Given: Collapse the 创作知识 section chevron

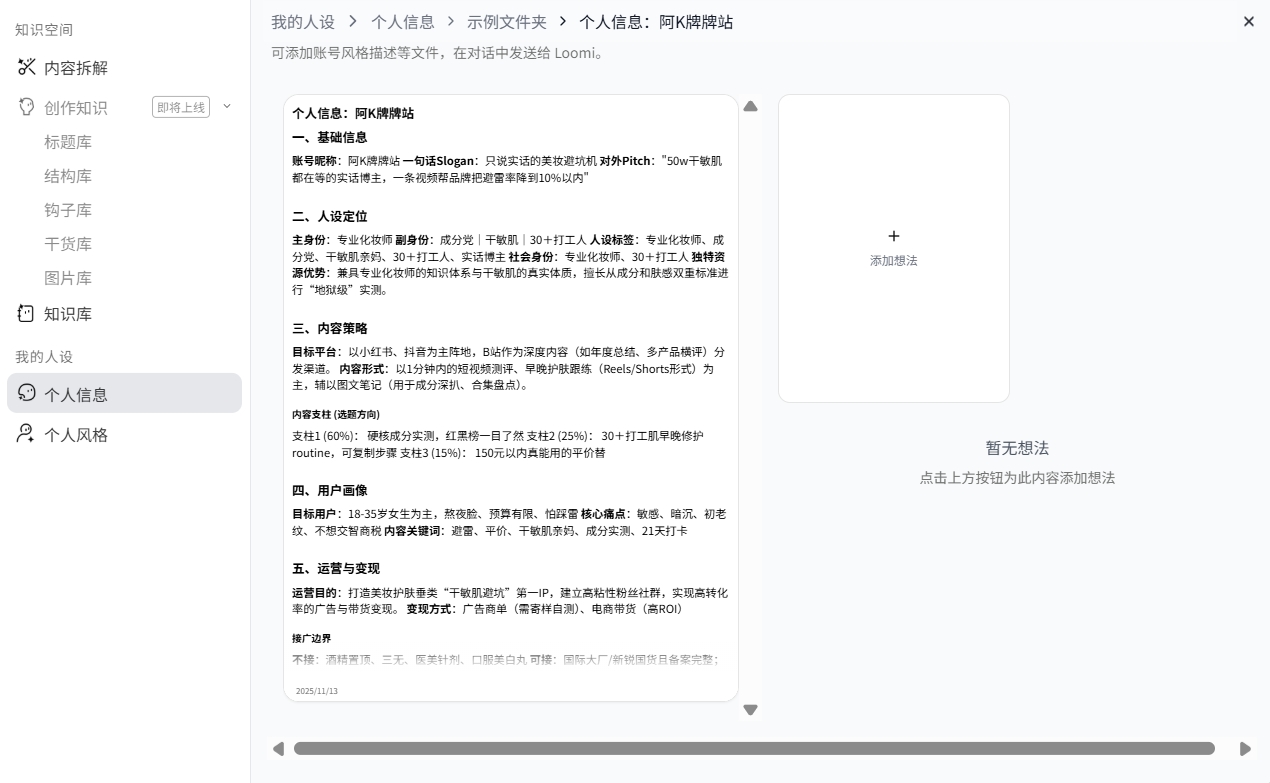Looking at the screenshot, I should pyautogui.click(x=227, y=106).
